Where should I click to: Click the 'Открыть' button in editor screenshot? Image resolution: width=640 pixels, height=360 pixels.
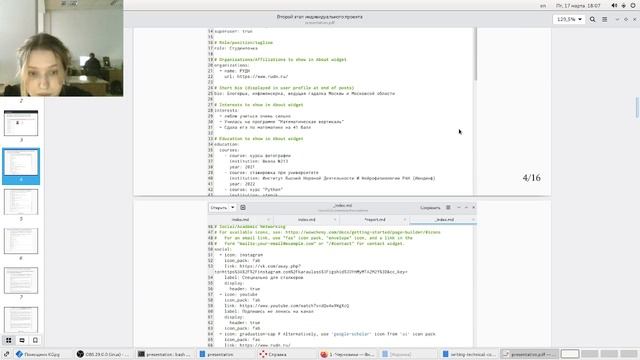219,208
